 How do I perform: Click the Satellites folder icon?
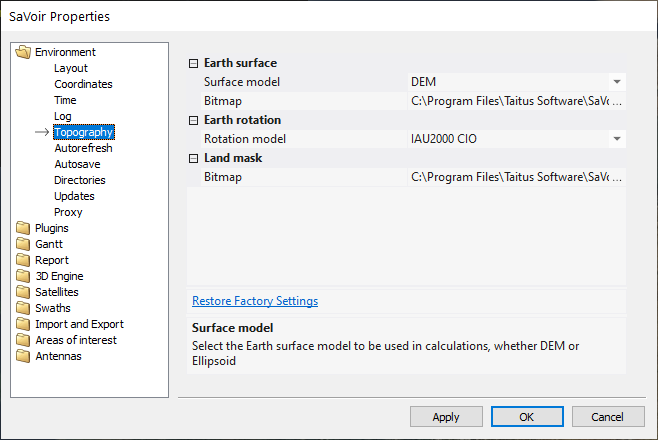tap(24, 292)
